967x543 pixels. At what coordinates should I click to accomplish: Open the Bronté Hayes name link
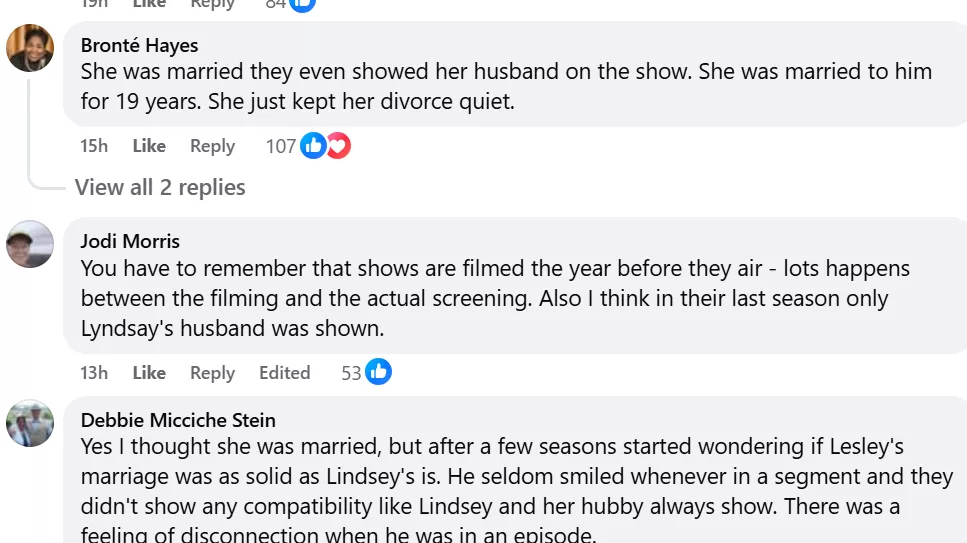tap(139, 45)
